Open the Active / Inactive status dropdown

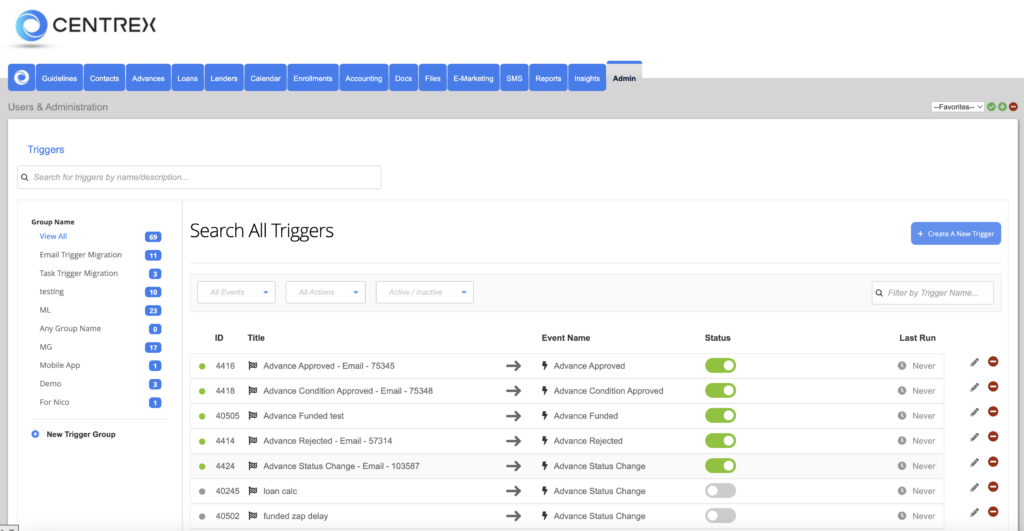tap(424, 292)
